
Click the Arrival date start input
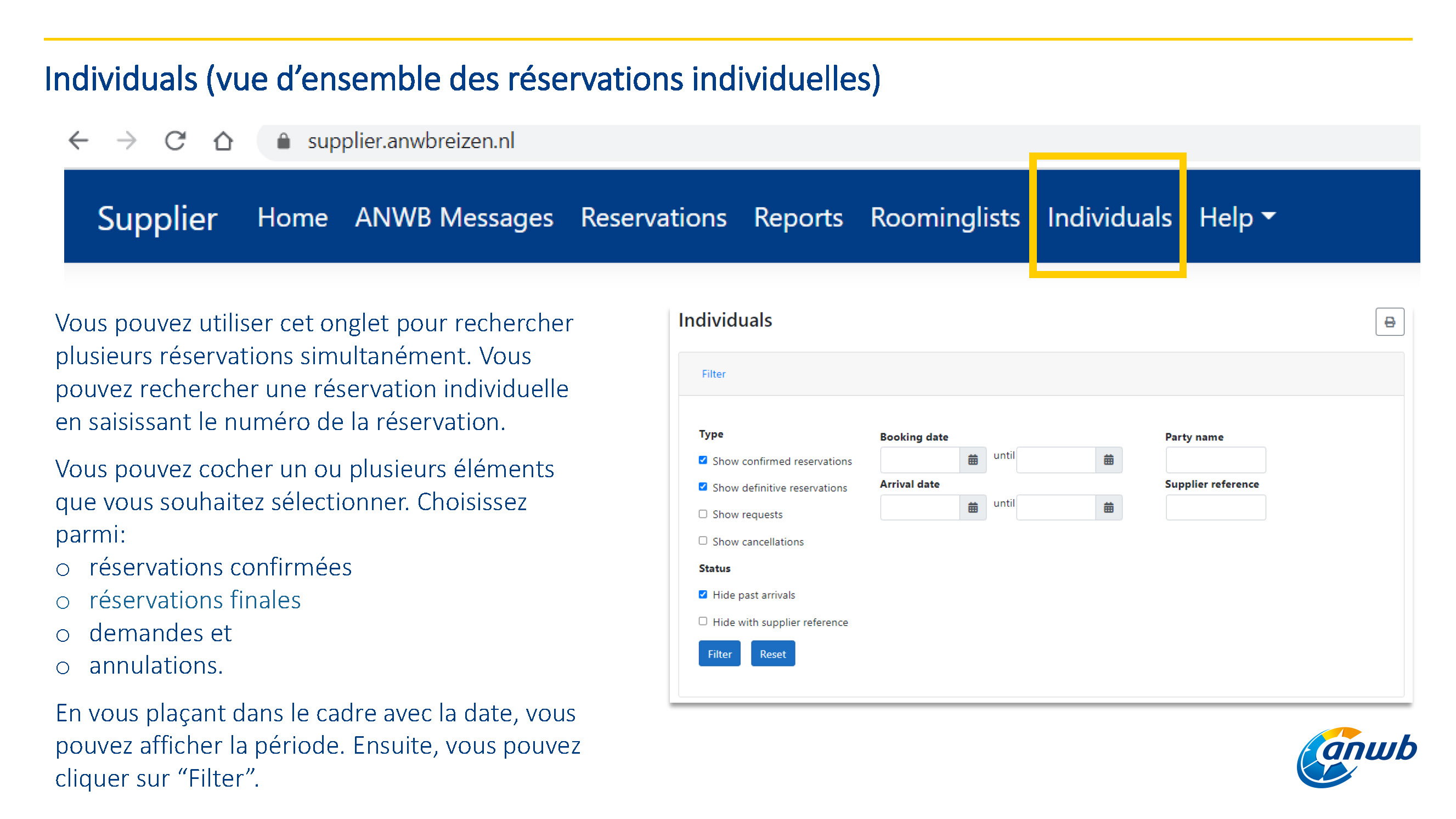[920, 508]
